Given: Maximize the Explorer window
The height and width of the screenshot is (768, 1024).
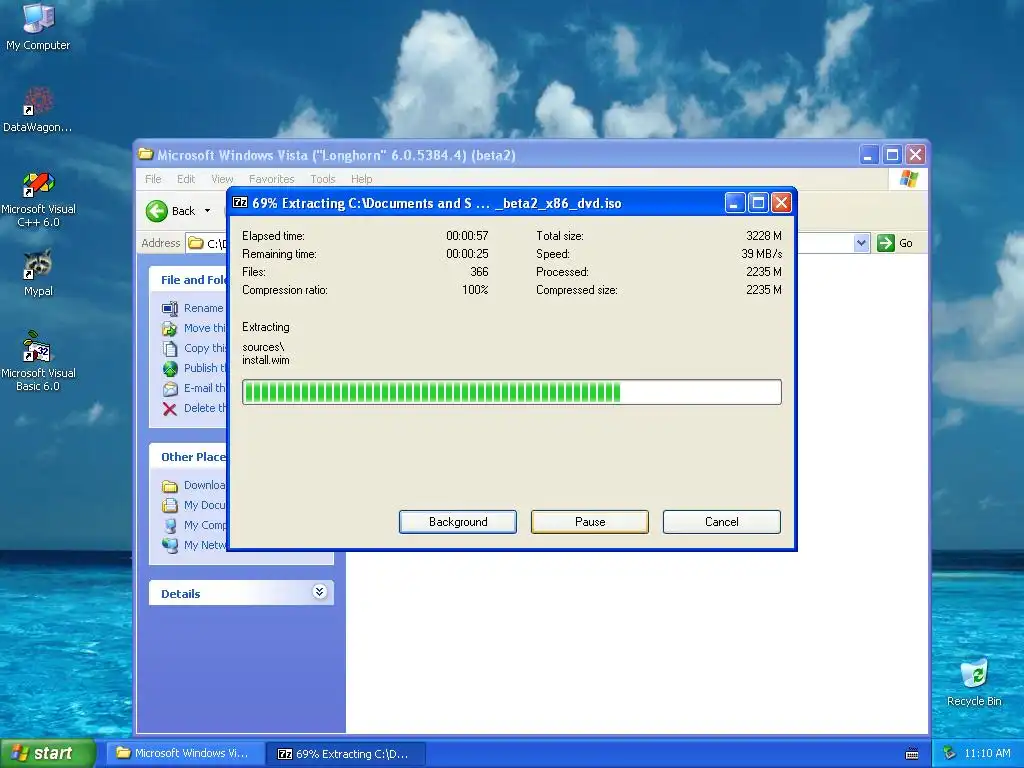Looking at the screenshot, I should (892, 155).
